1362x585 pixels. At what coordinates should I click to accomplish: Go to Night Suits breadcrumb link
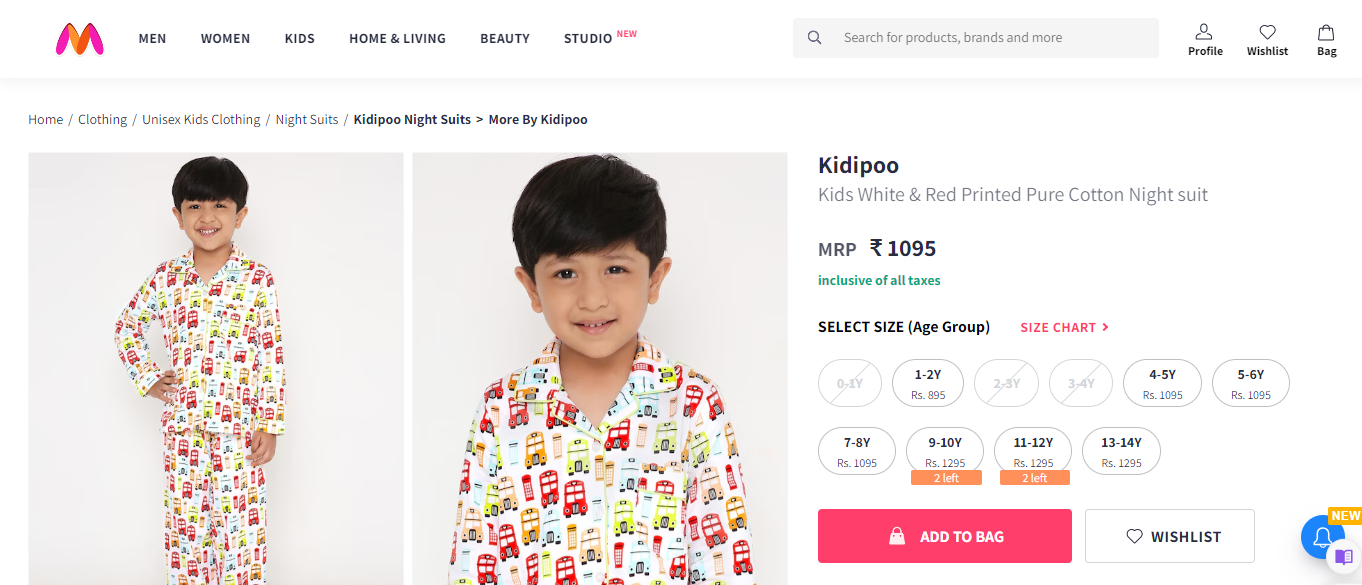(x=307, y=119)
